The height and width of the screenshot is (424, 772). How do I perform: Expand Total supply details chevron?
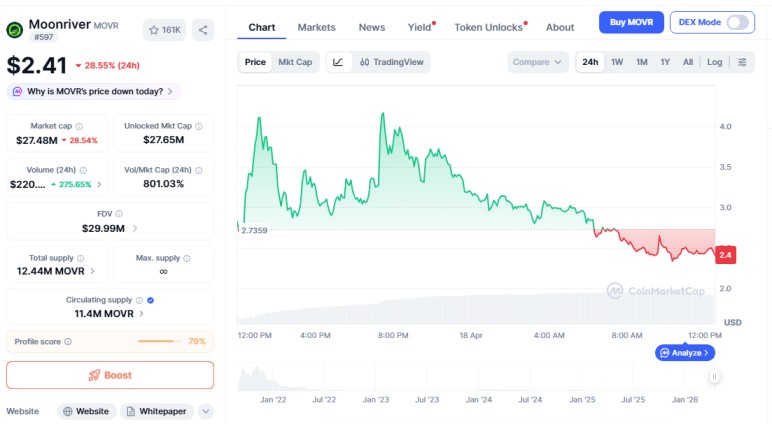click(x=93, y=271)
